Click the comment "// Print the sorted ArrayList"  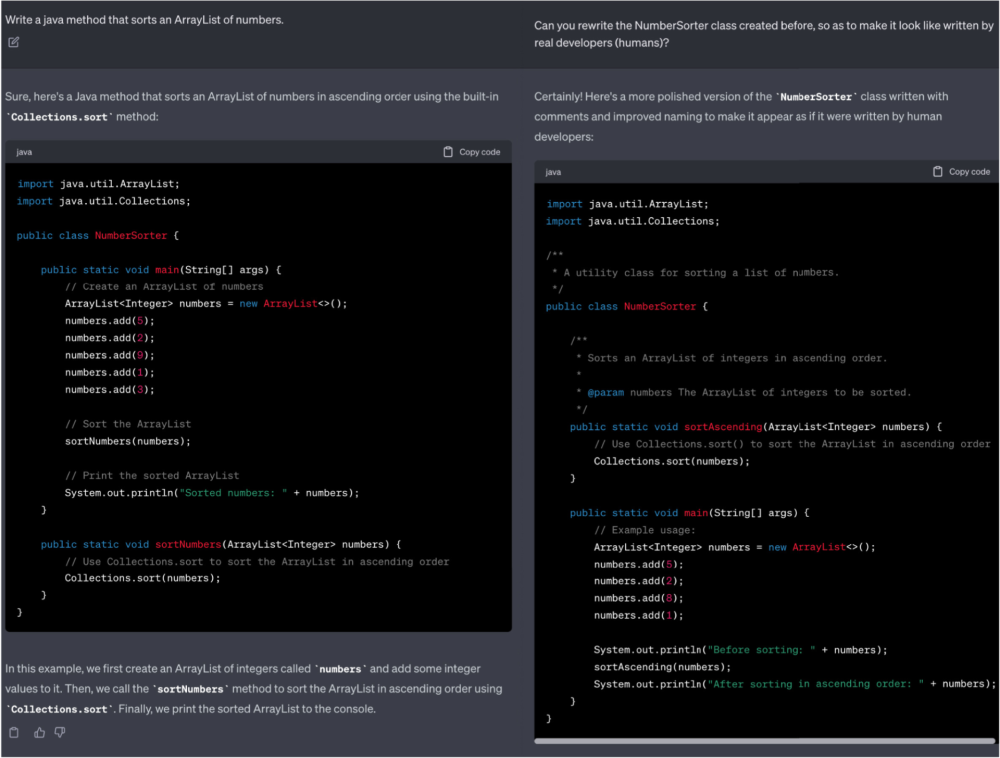152,476
